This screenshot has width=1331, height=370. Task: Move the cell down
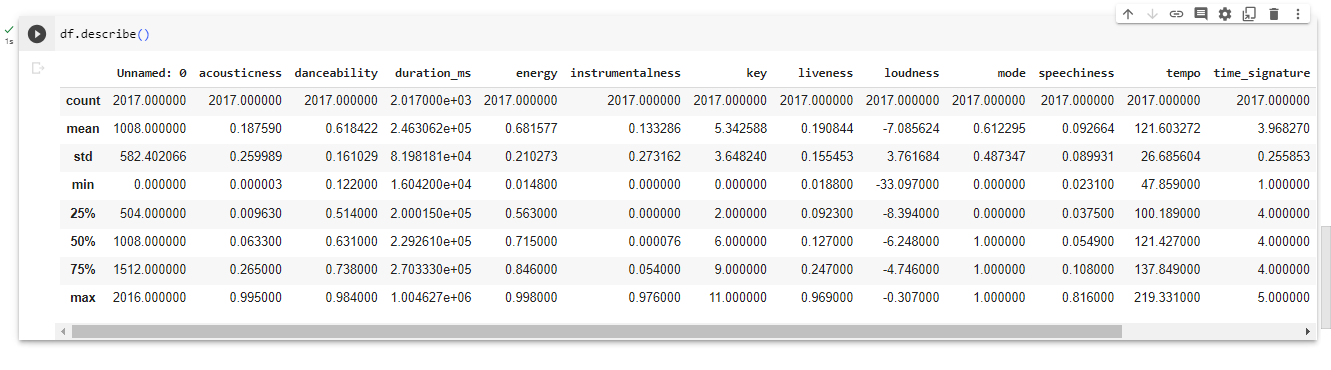1152,14
